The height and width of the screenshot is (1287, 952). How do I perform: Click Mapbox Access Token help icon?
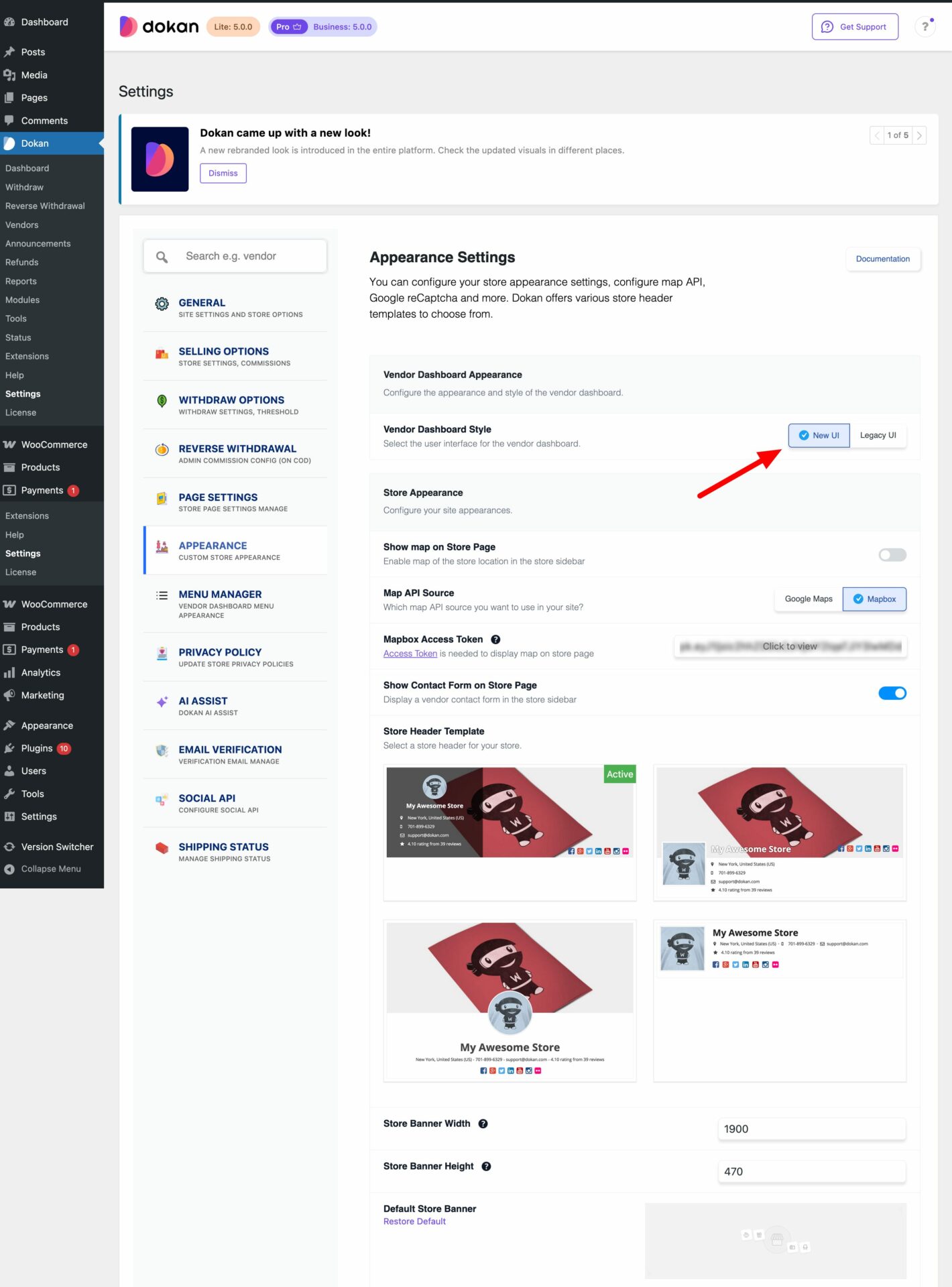click(495, 639)
